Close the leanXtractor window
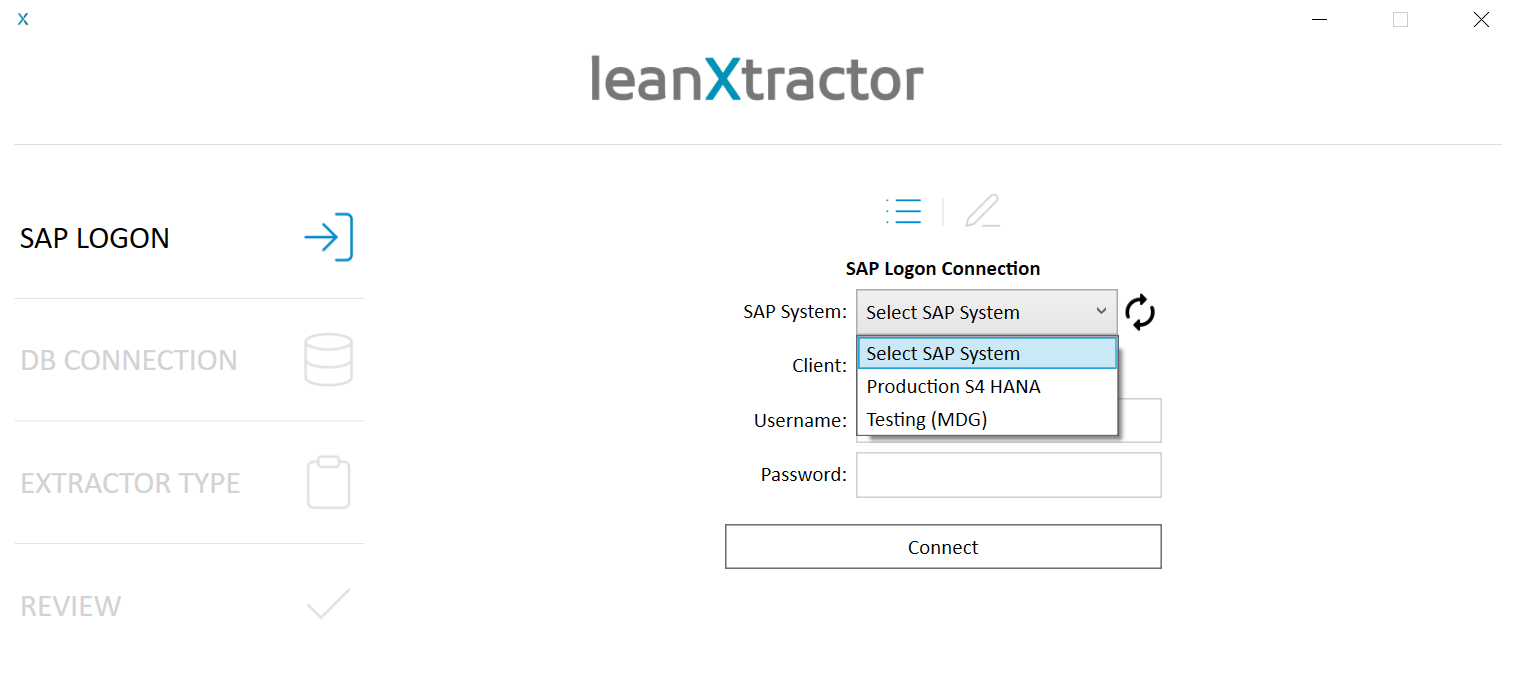 [x=1481, y=20]
